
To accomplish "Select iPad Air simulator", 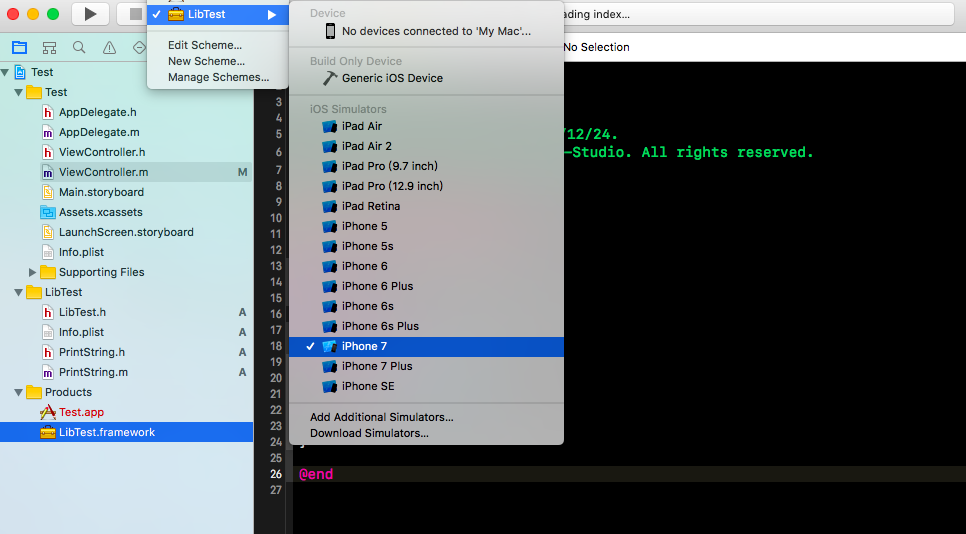I will tap(426, 126).
